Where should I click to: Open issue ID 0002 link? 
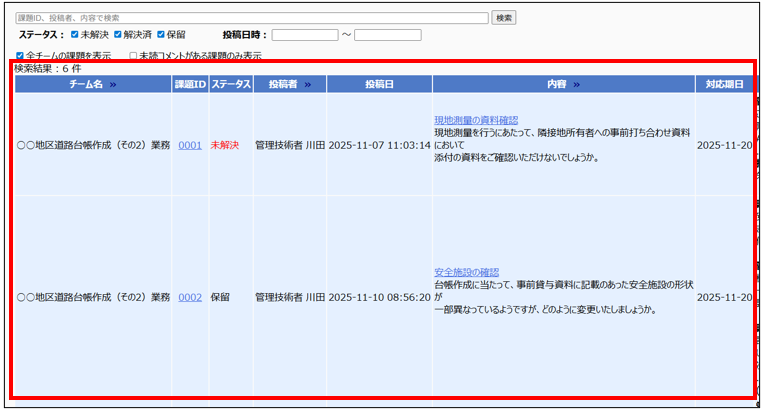(x=190, y=297)
